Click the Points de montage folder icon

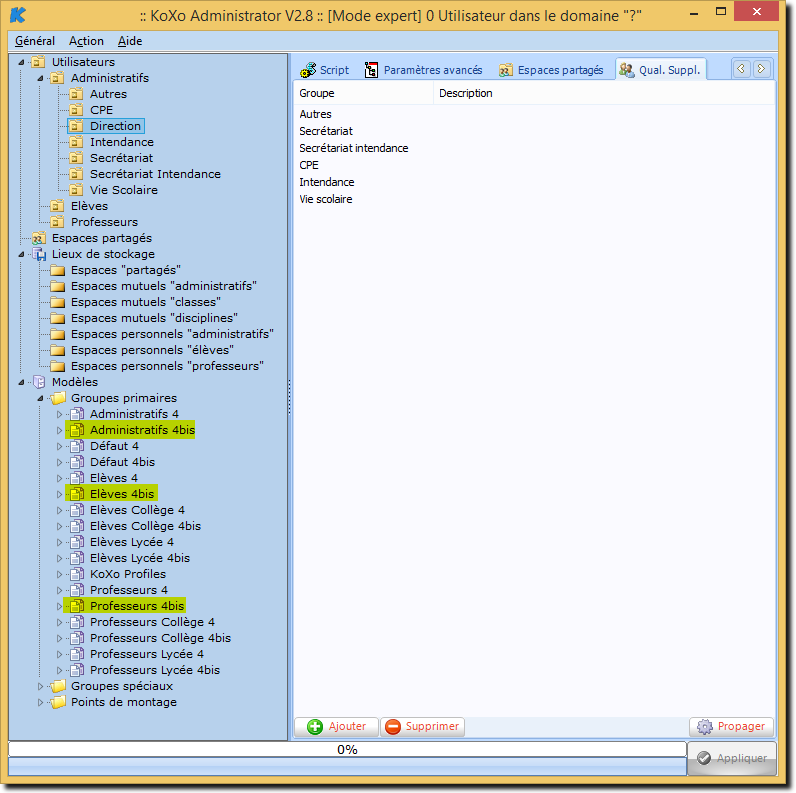[57, 702]
